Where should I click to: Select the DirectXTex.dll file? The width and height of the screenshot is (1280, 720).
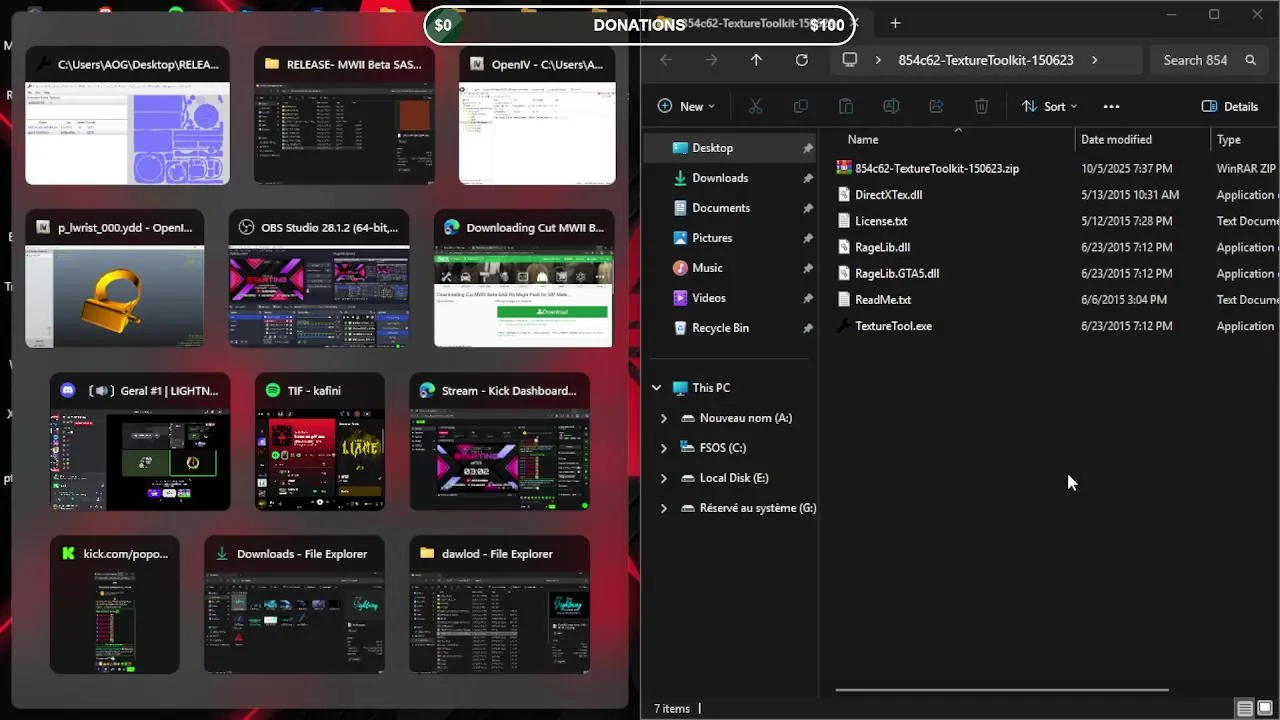[x=889, y=195]
